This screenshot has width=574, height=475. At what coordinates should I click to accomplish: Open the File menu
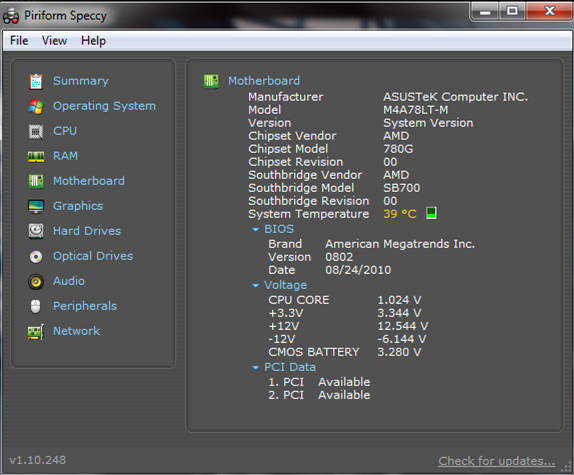pos(19,41)
